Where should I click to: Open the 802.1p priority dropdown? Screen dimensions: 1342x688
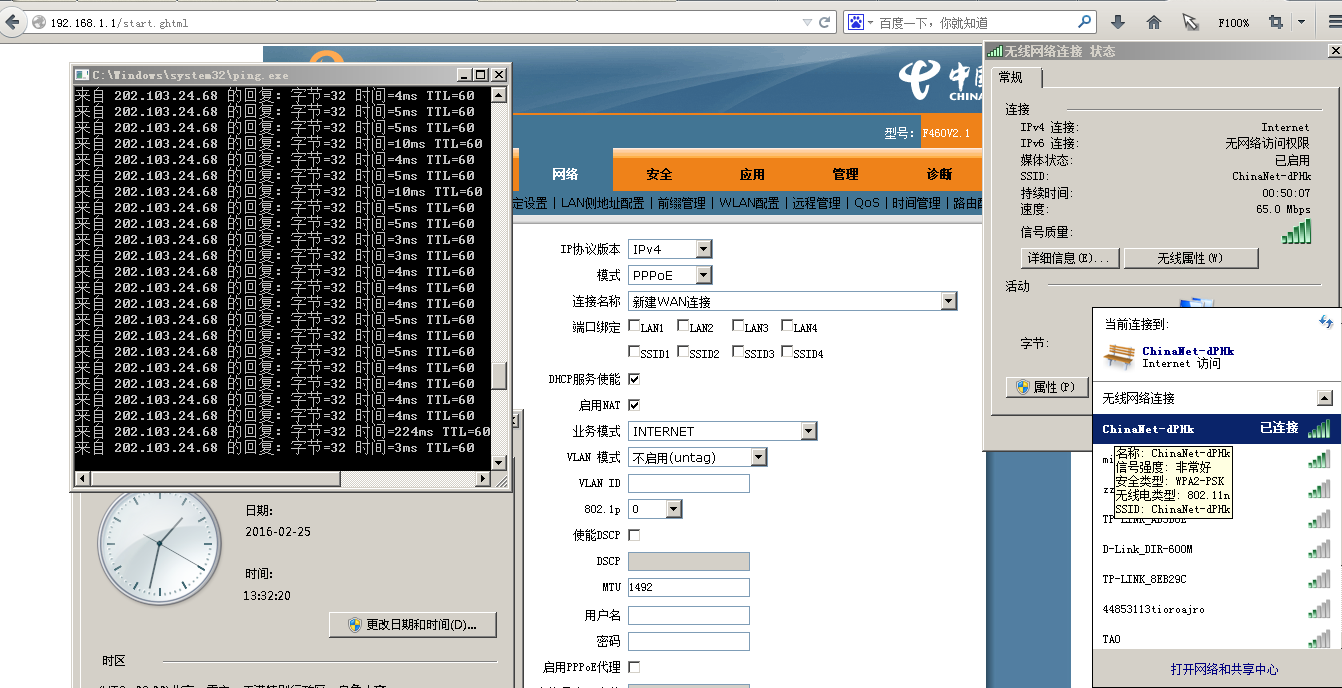[655, 509]
